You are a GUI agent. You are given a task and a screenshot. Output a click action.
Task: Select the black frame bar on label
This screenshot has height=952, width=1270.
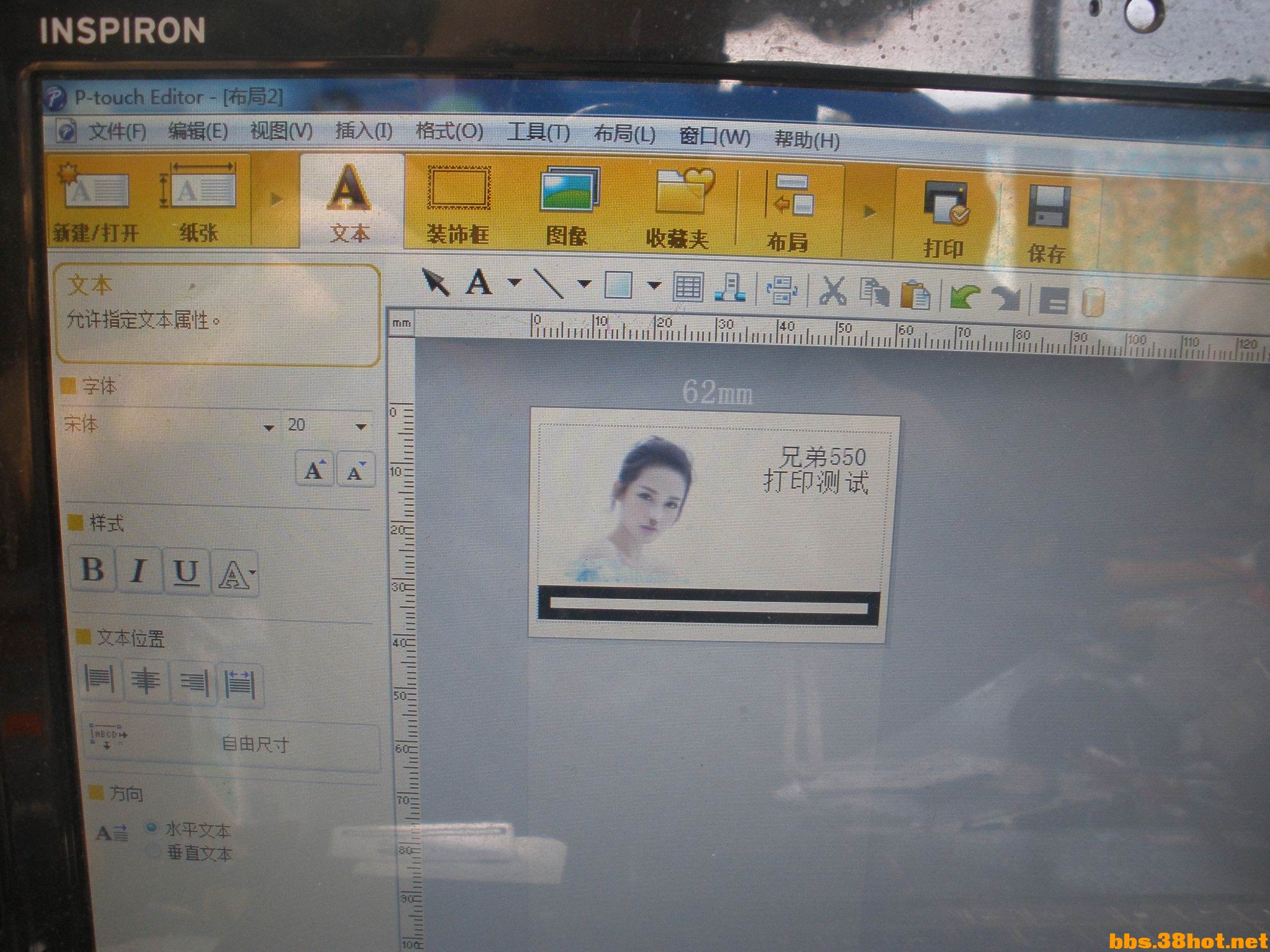pyautogui.click(x=709, y=604)
